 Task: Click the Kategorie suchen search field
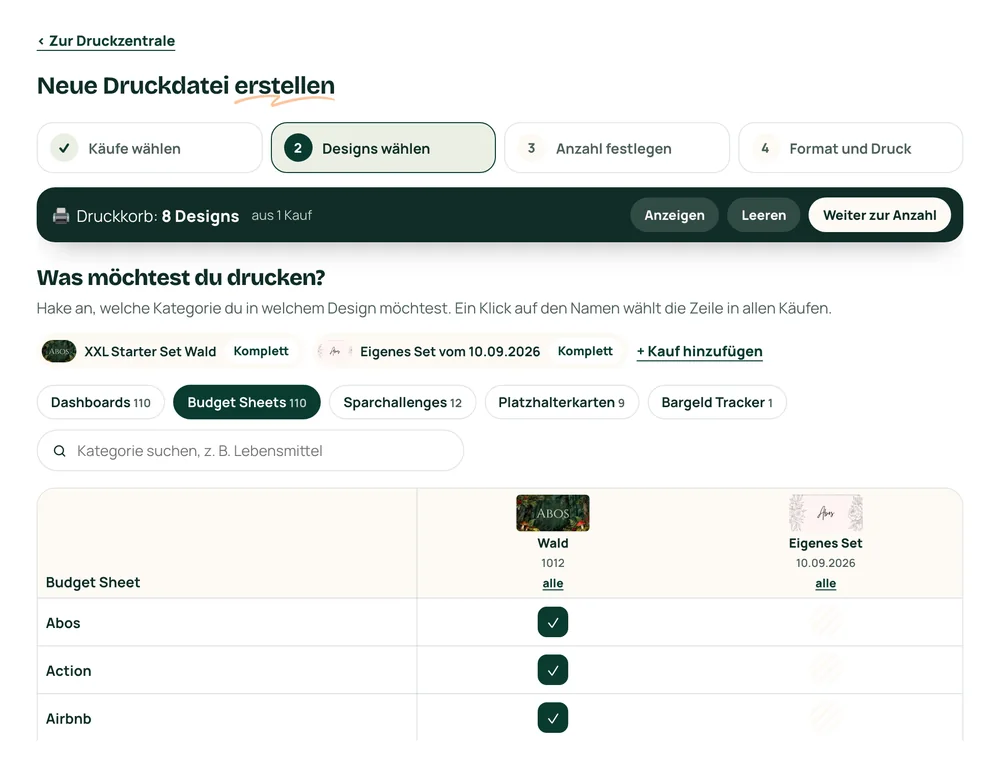point(251,451)
